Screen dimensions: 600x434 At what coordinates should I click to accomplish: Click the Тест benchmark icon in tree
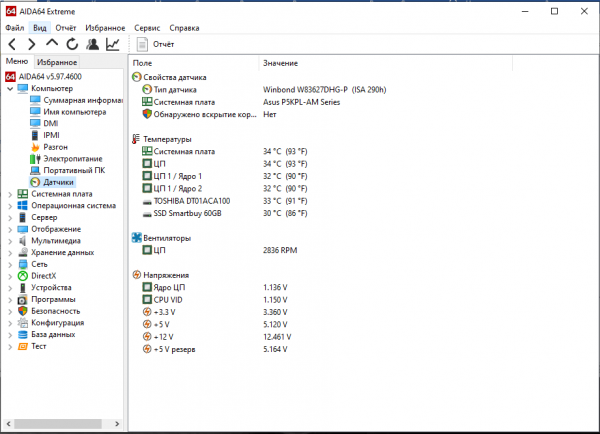point(23,346)
